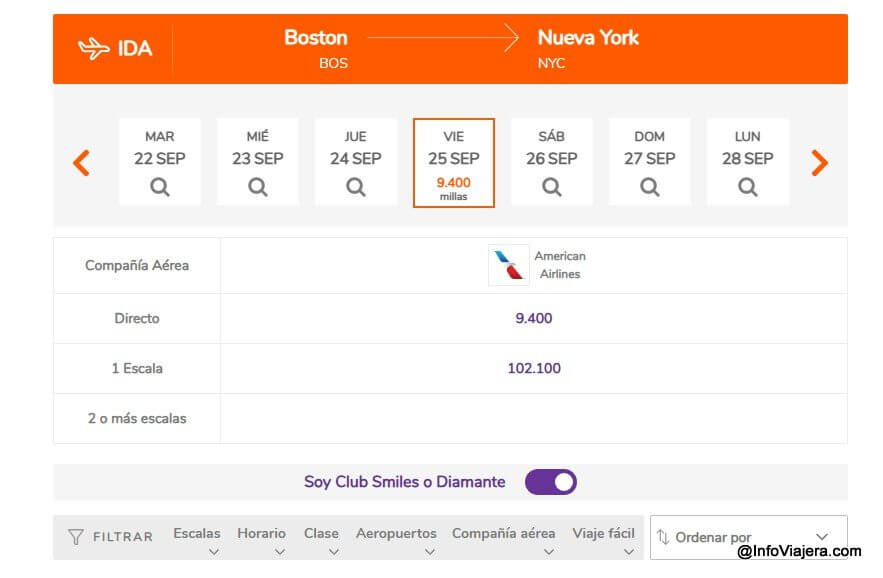Search flights for Tuesday 22 SEP
Viewport: 883px width, 578px height.
[x=159, y=186]
